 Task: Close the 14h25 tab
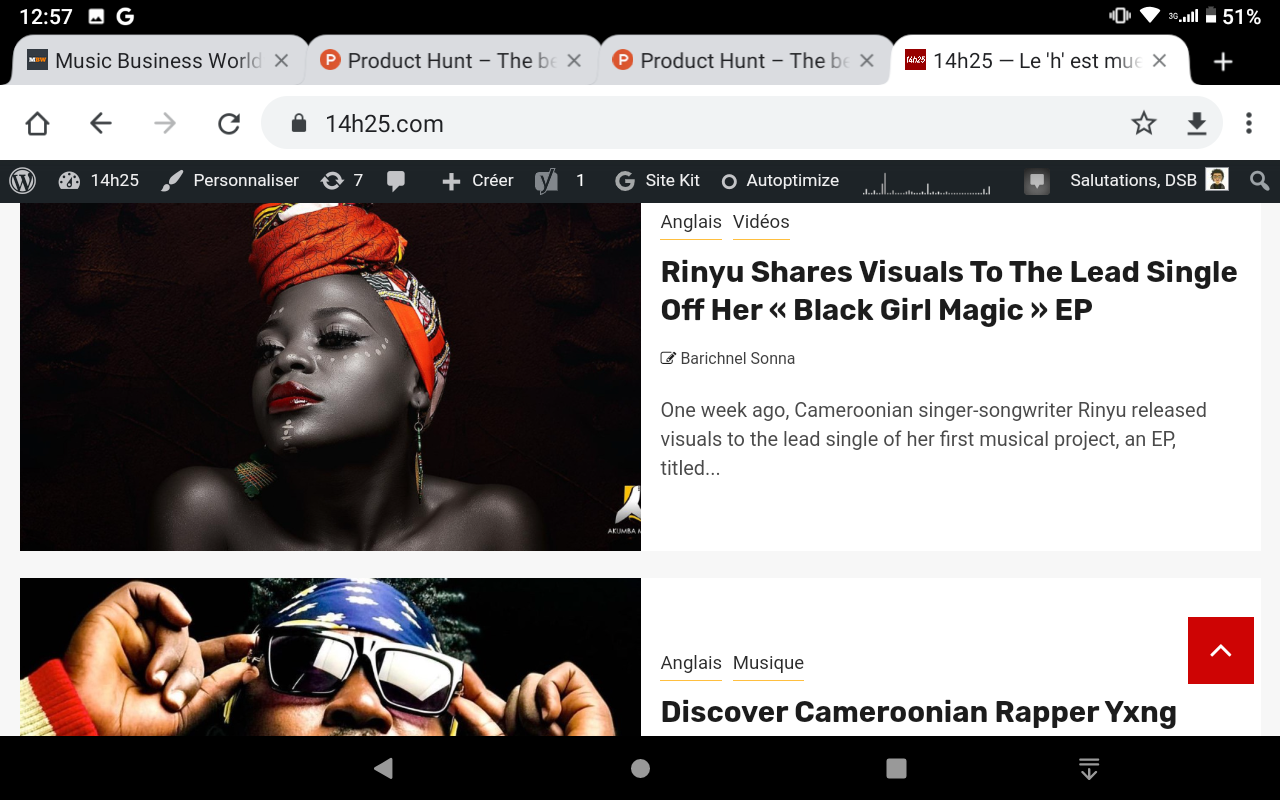pos(1159,61)
